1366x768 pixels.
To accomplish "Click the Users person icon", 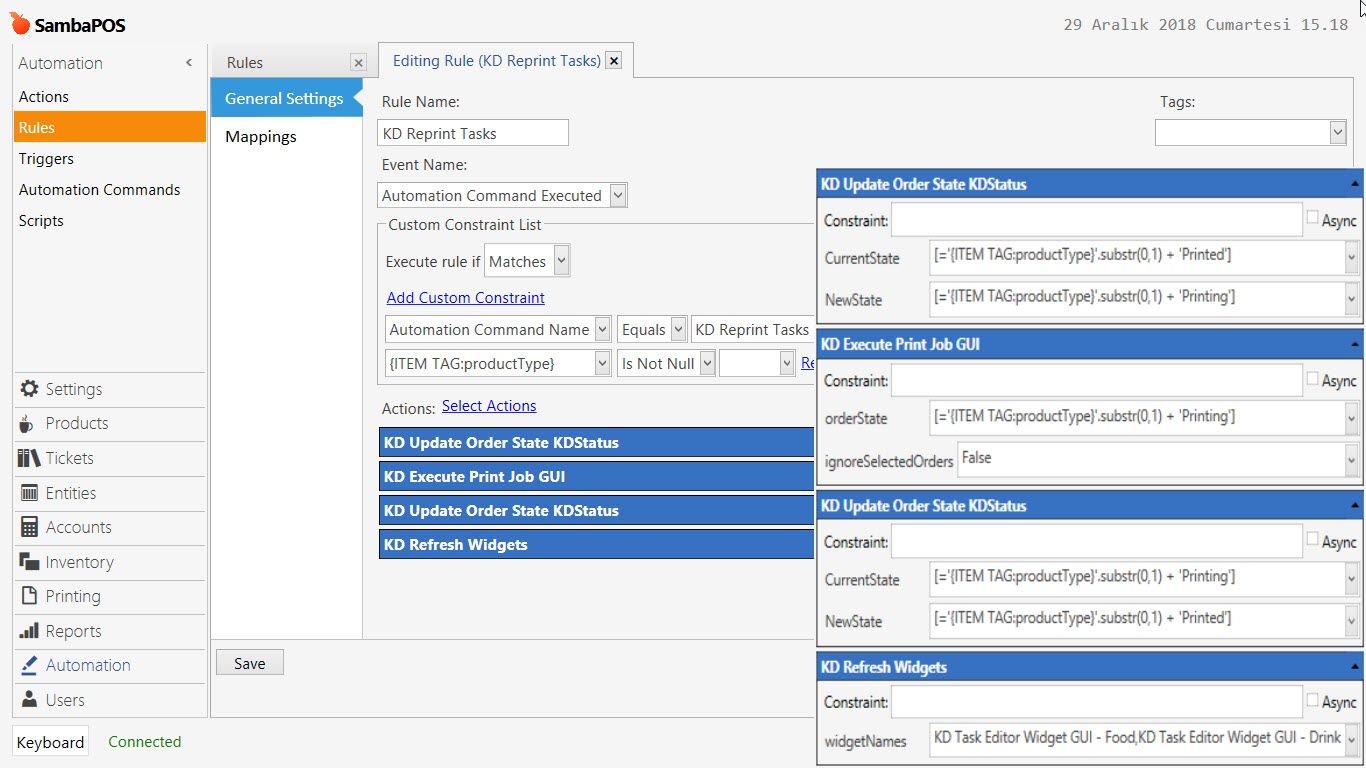I will tap(29, 700).
